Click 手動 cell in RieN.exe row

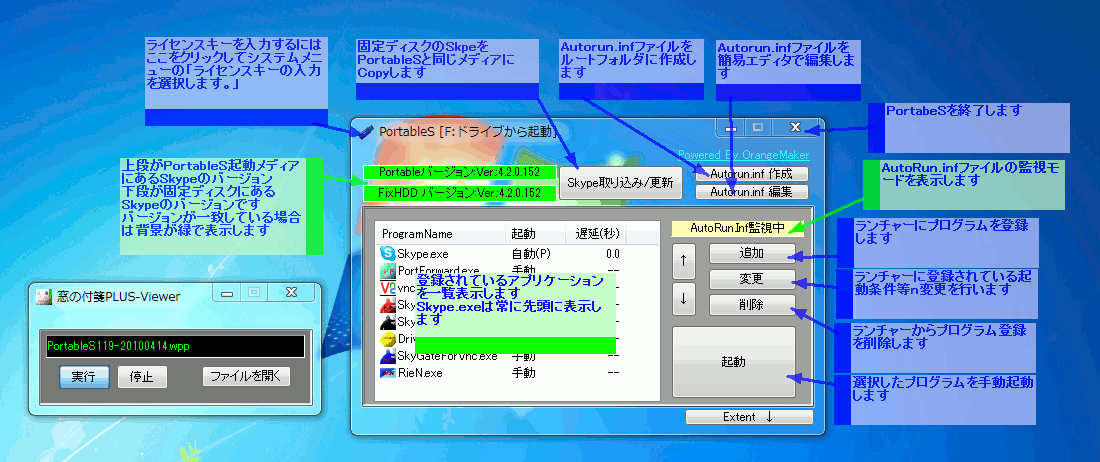[x=523, y=373]
